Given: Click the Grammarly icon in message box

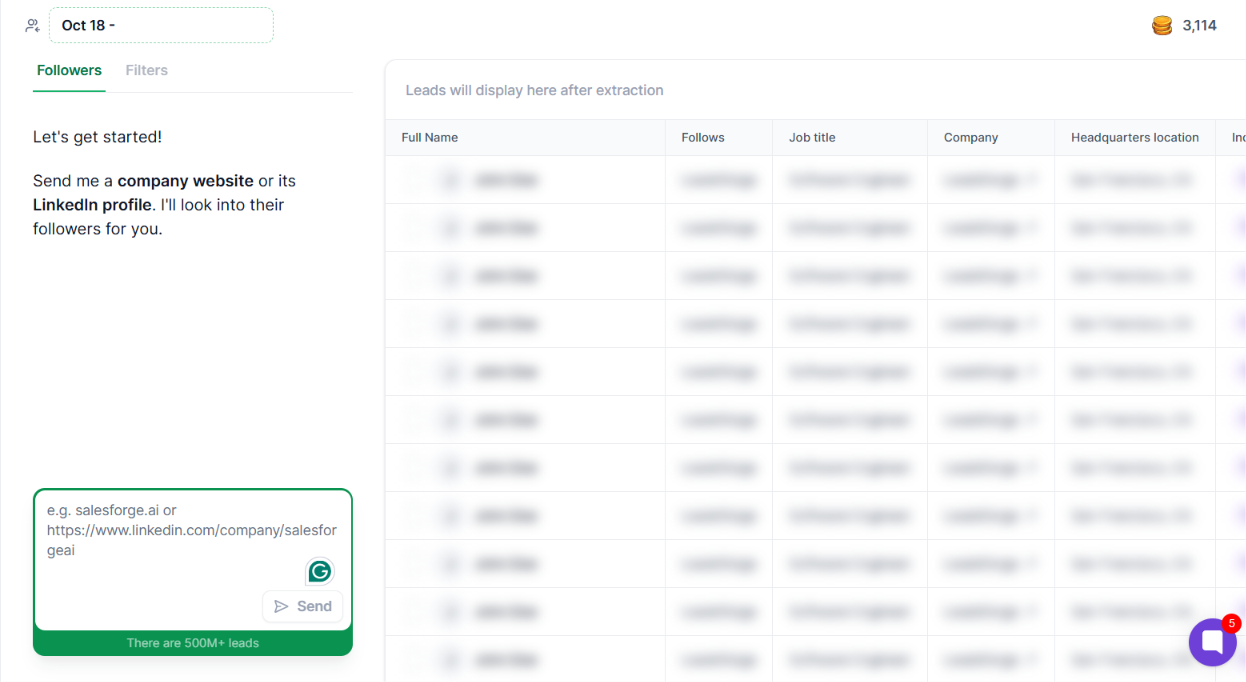Looking at the screenshot, I should (x=320, y=572).
